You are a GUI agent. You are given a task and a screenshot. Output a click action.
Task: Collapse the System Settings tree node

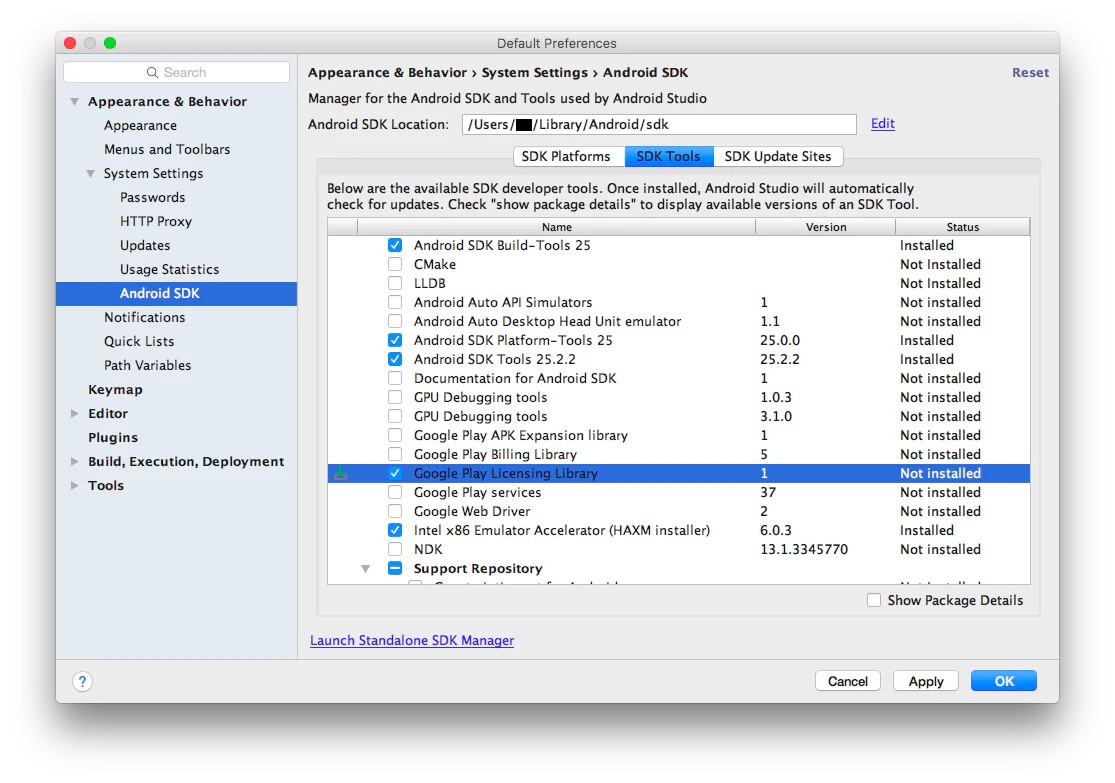tap(90, 174)
